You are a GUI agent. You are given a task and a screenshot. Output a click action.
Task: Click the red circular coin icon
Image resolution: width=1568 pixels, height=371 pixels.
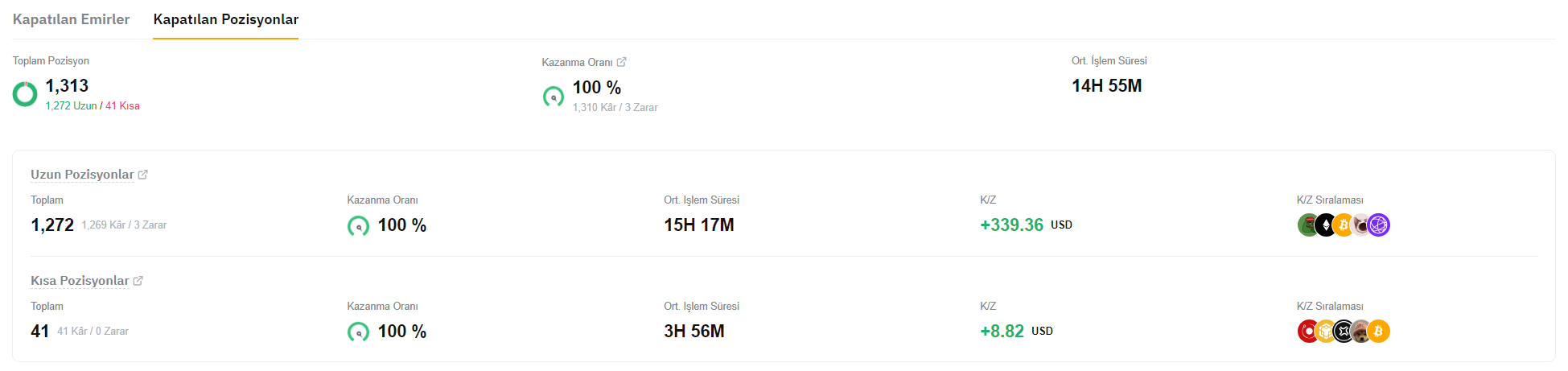coord(1308,332)
